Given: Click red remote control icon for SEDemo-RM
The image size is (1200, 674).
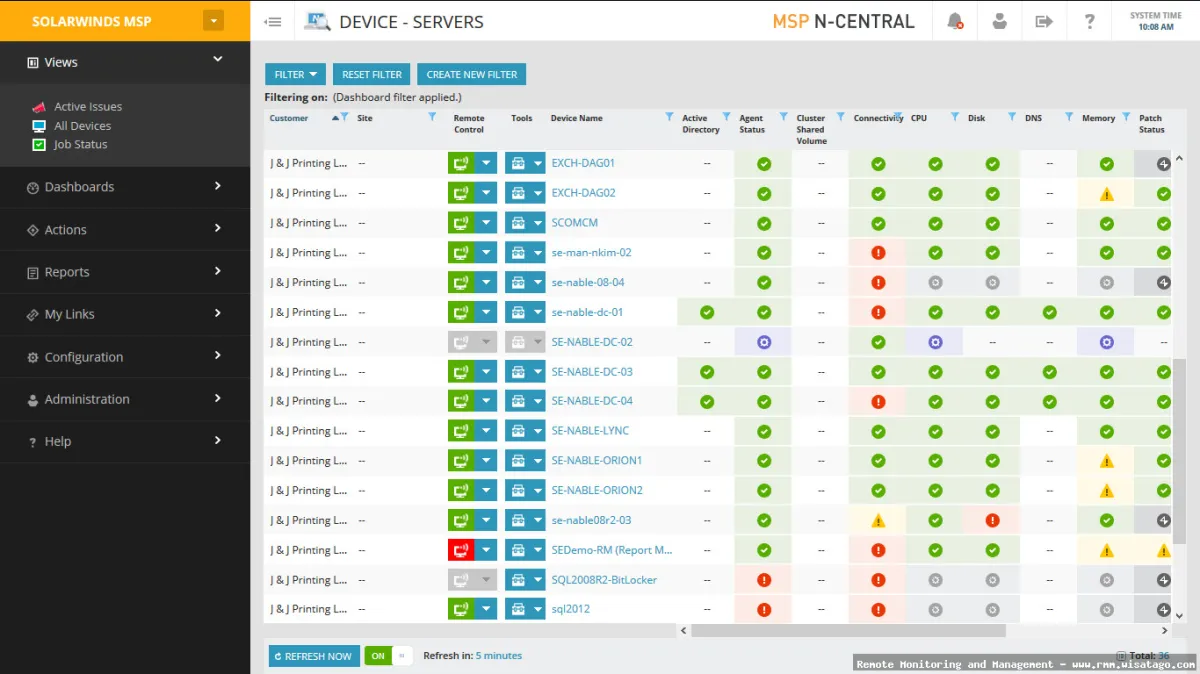Looking at the screenshot, I should coord(462,550).
